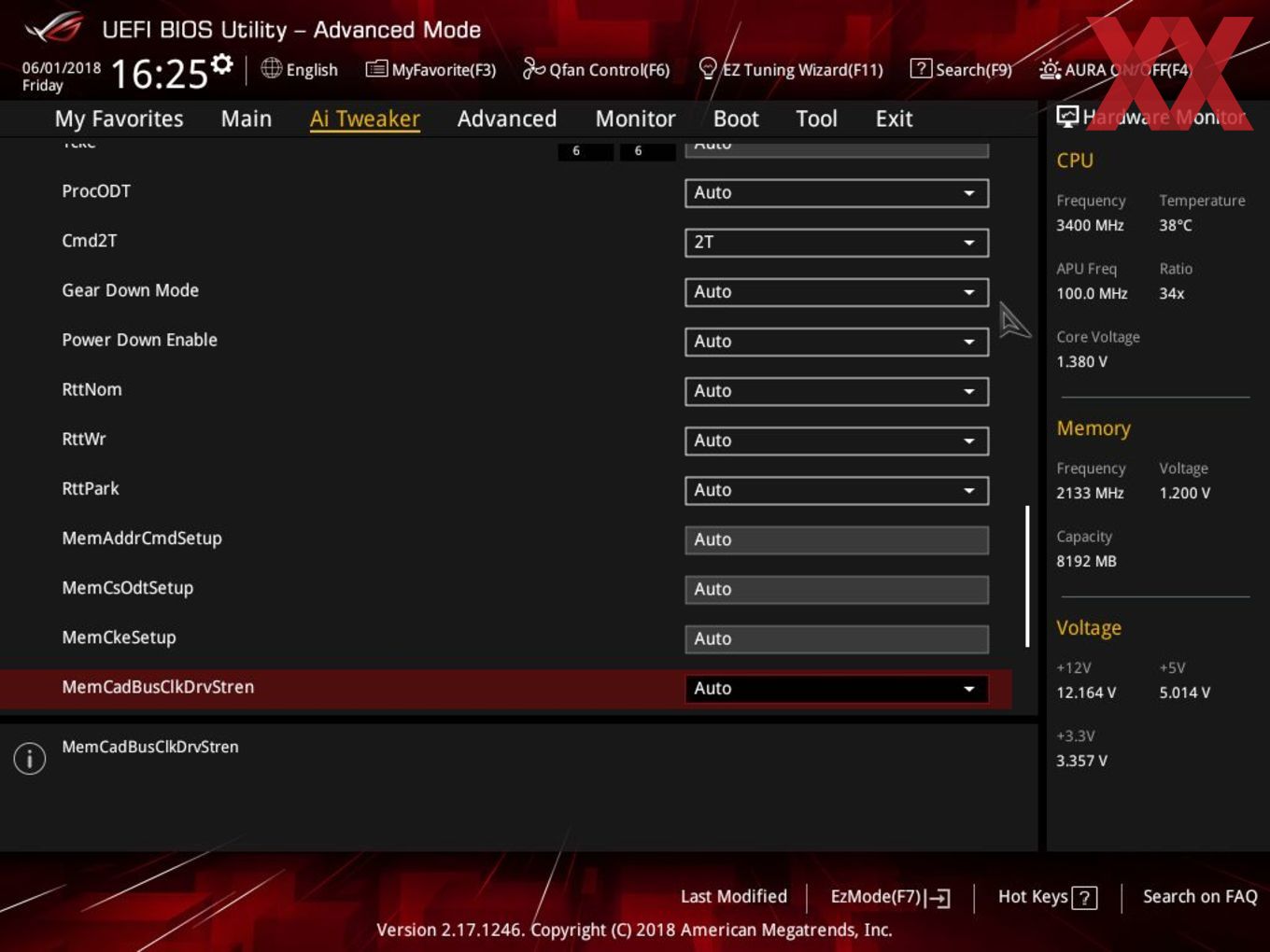Switch to EzMode(F7)
This screenshot has width=1270, height=952.
click(890, 897)
